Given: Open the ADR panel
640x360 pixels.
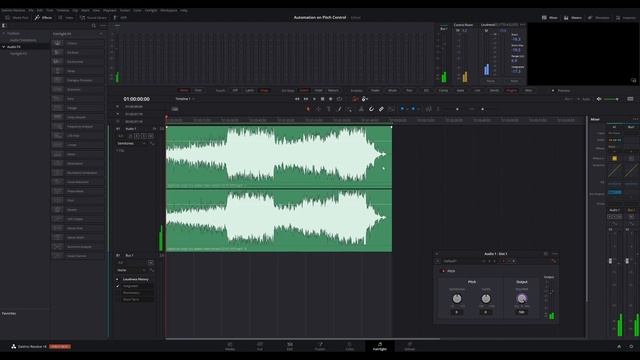Looking at the screenshot, I should click(x=120, y=18).
